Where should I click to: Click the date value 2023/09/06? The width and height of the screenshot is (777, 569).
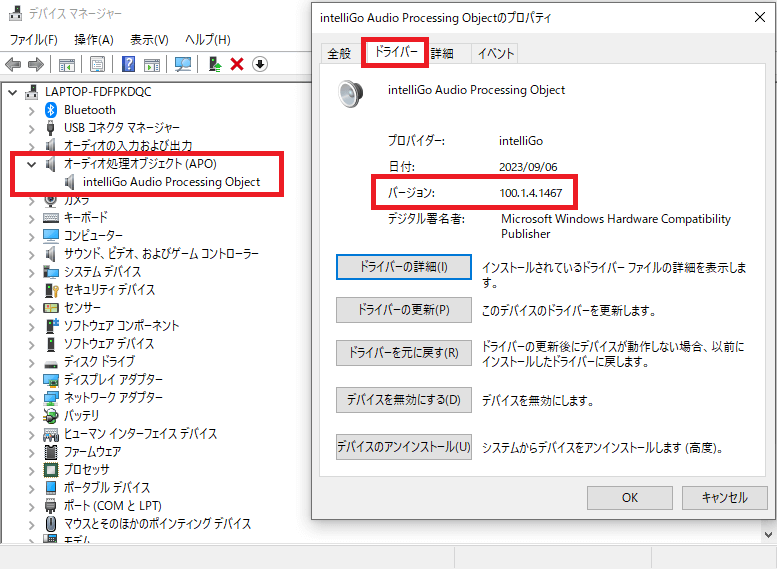528,167
